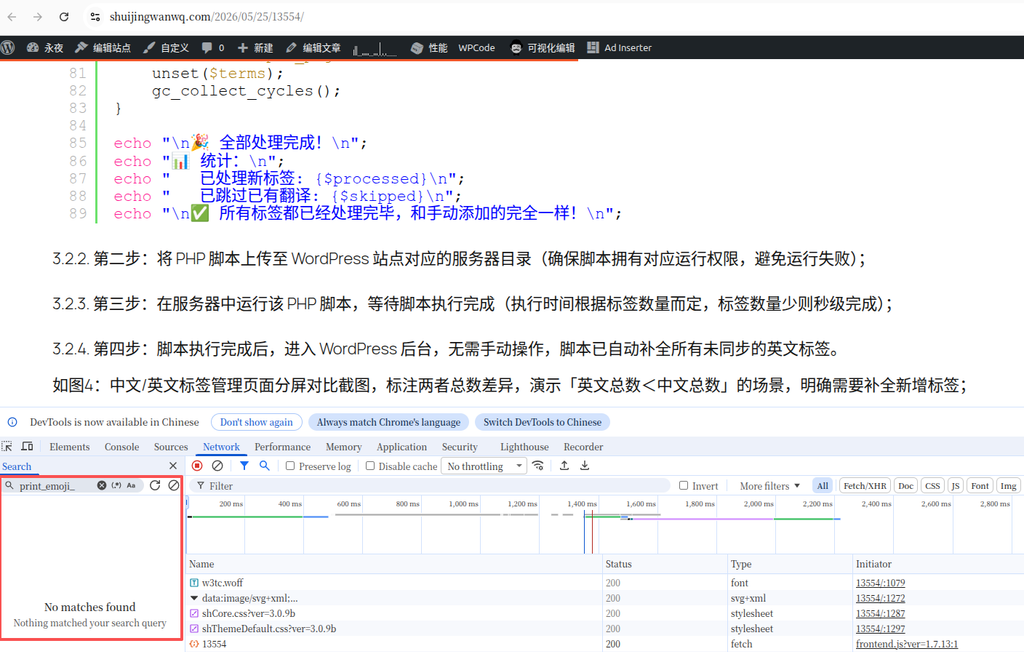Switch to Sources tab

pyautogui.click(x=170, y=447)
